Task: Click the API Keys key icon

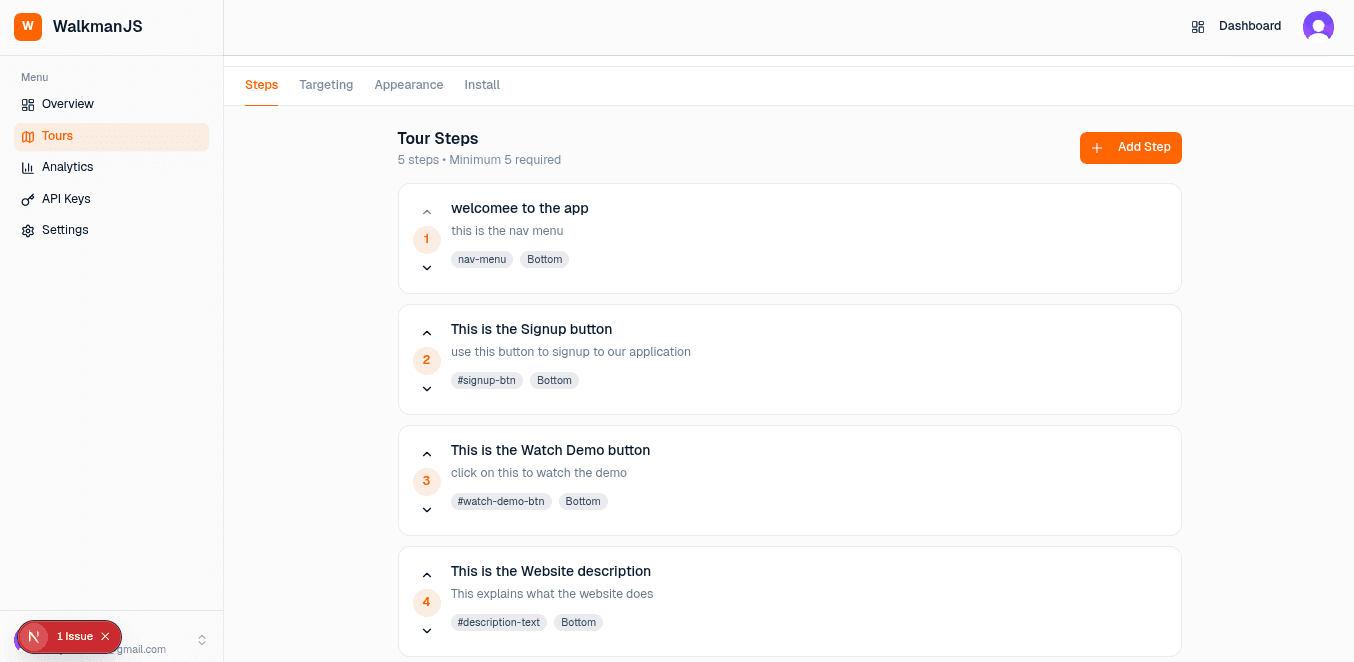Action: tap(28, 199)
